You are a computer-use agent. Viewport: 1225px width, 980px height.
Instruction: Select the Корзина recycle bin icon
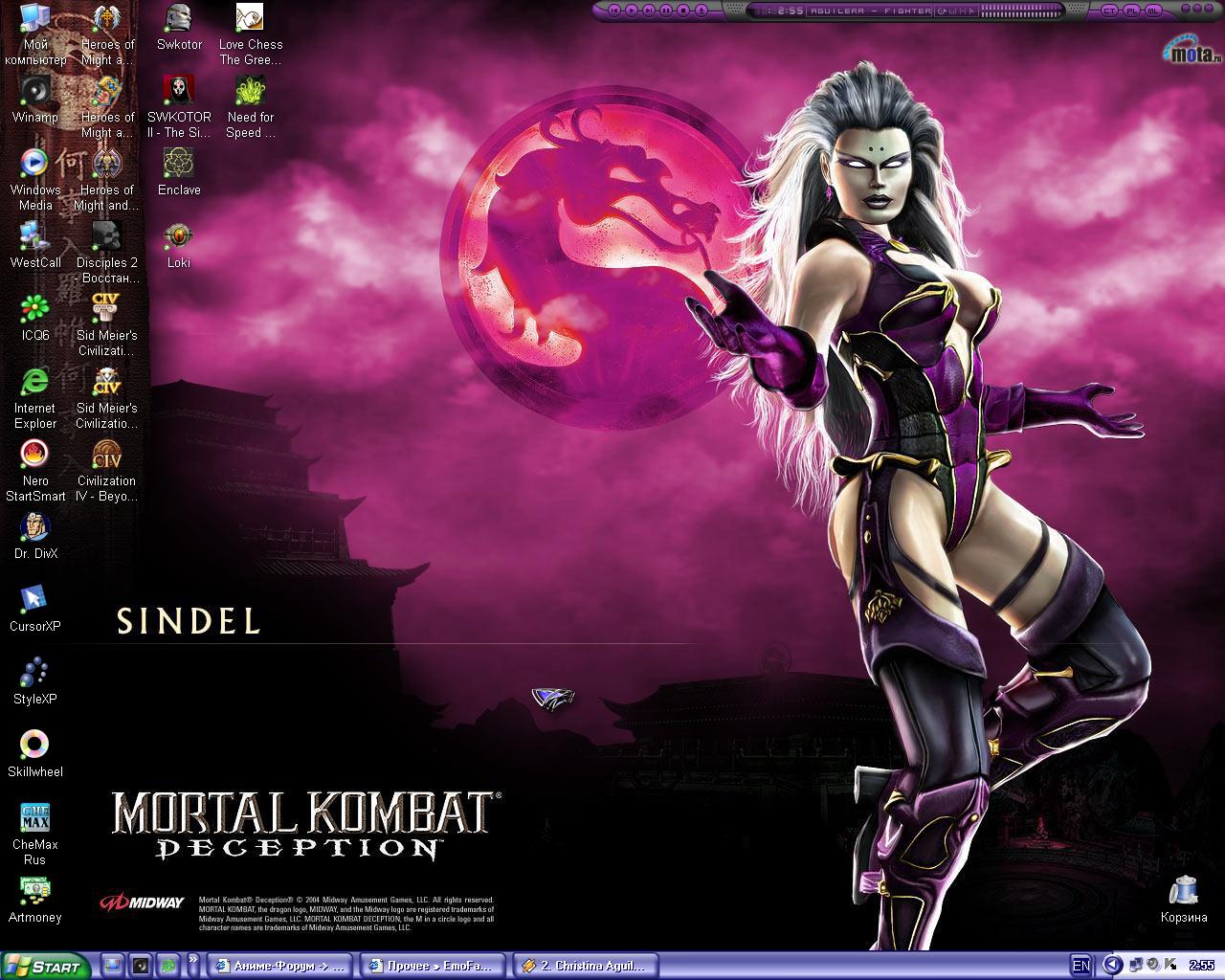coord(1184,900)
